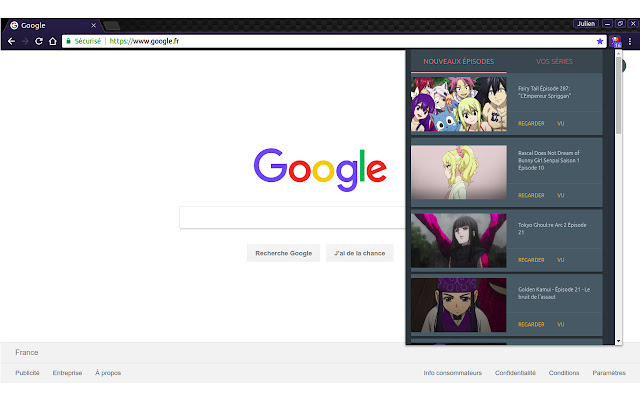Screen dimensions: 640x400
Task: Click the Google search input field
Action: pos(292,218)
